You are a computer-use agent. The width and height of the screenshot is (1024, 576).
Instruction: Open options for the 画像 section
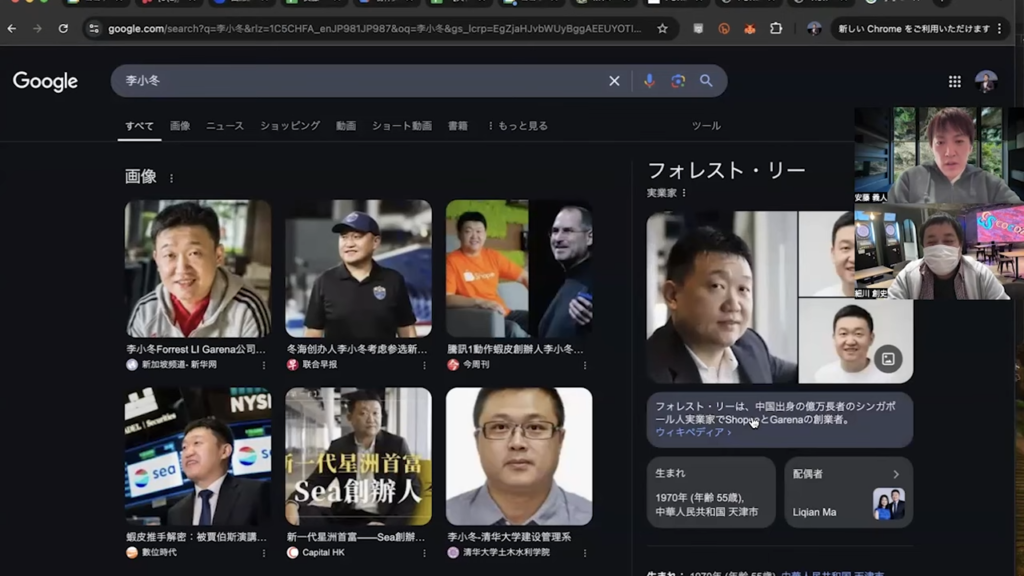point(172,178)
